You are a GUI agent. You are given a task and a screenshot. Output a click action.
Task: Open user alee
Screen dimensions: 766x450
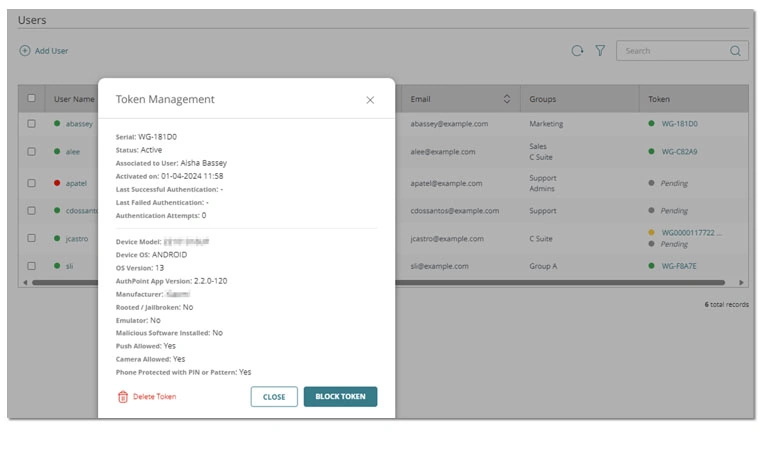pyautogui.click(x=73, y=152)
